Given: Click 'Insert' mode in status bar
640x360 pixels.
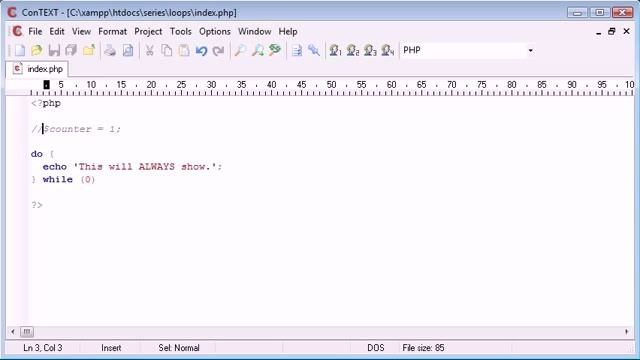Looking at the screenshot, I should 111,348.
